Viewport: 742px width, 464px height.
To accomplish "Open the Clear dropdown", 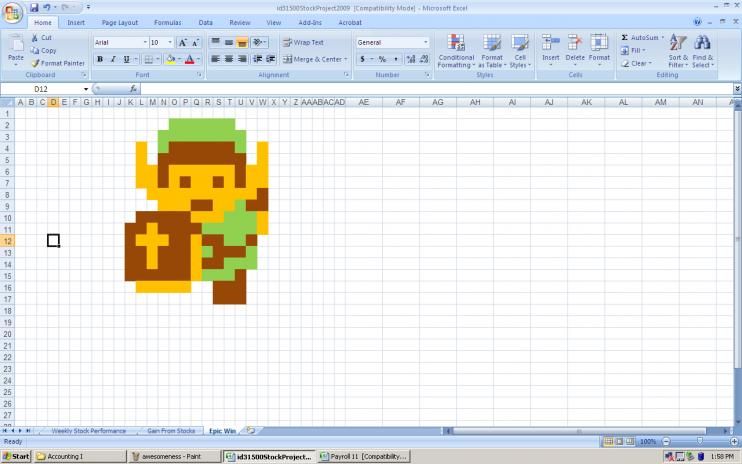I will pos(636,63).
